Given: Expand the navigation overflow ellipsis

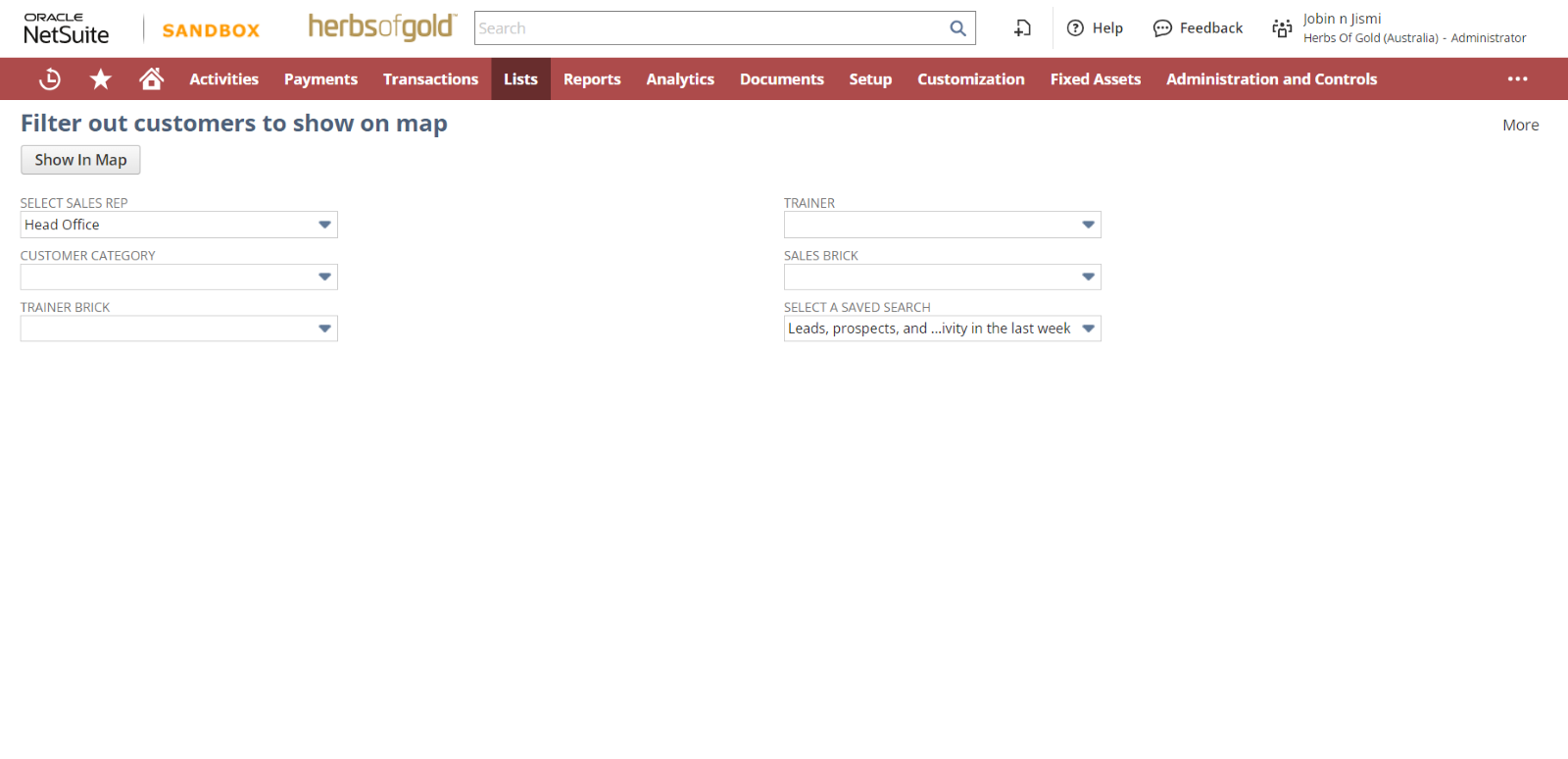Looking at the screenshot, I should click(1517, 79).
